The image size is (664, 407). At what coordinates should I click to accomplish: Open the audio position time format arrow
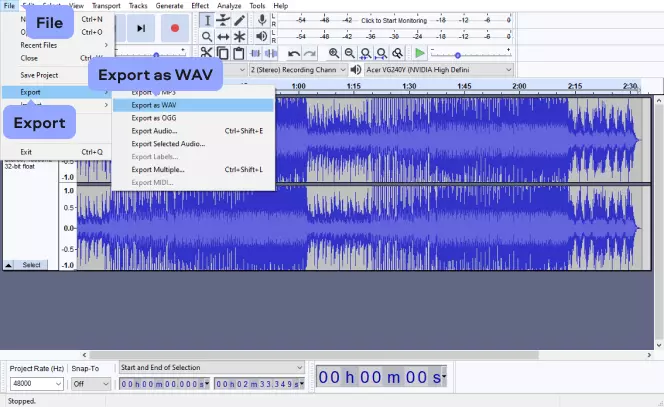click(443, 376)
